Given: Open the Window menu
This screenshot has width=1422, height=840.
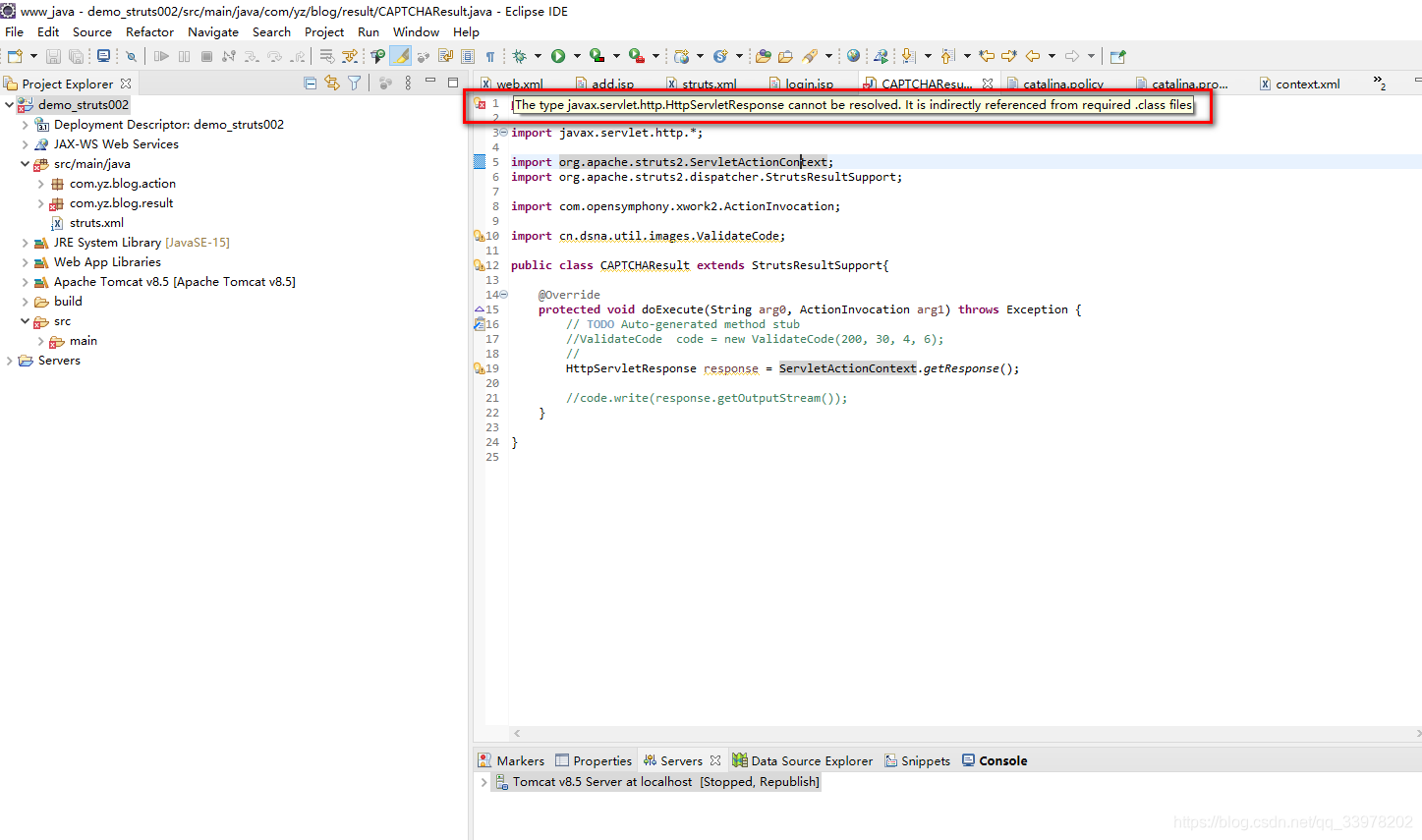Looking at the screenshot, I should coord(416,31).
